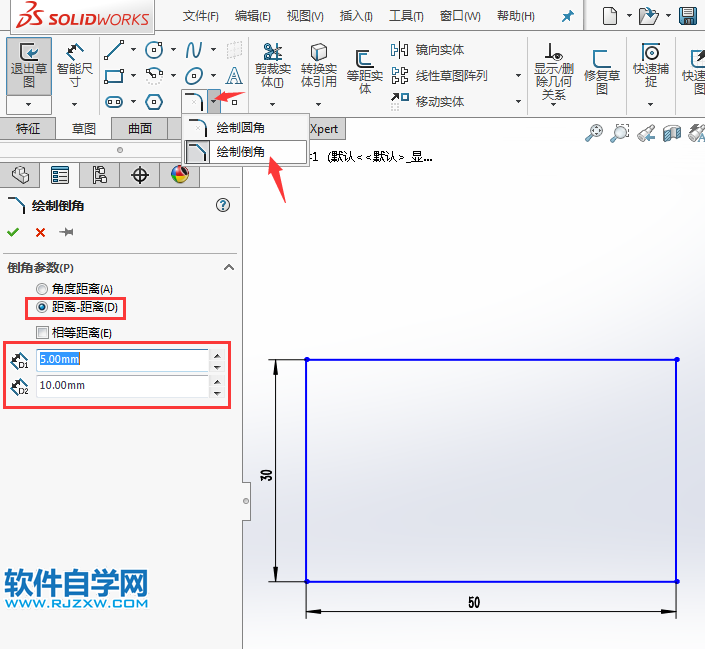Open the Smart Dimension dropdown arrow
Viewport: 705px width, 649px height.
[75, 104]
